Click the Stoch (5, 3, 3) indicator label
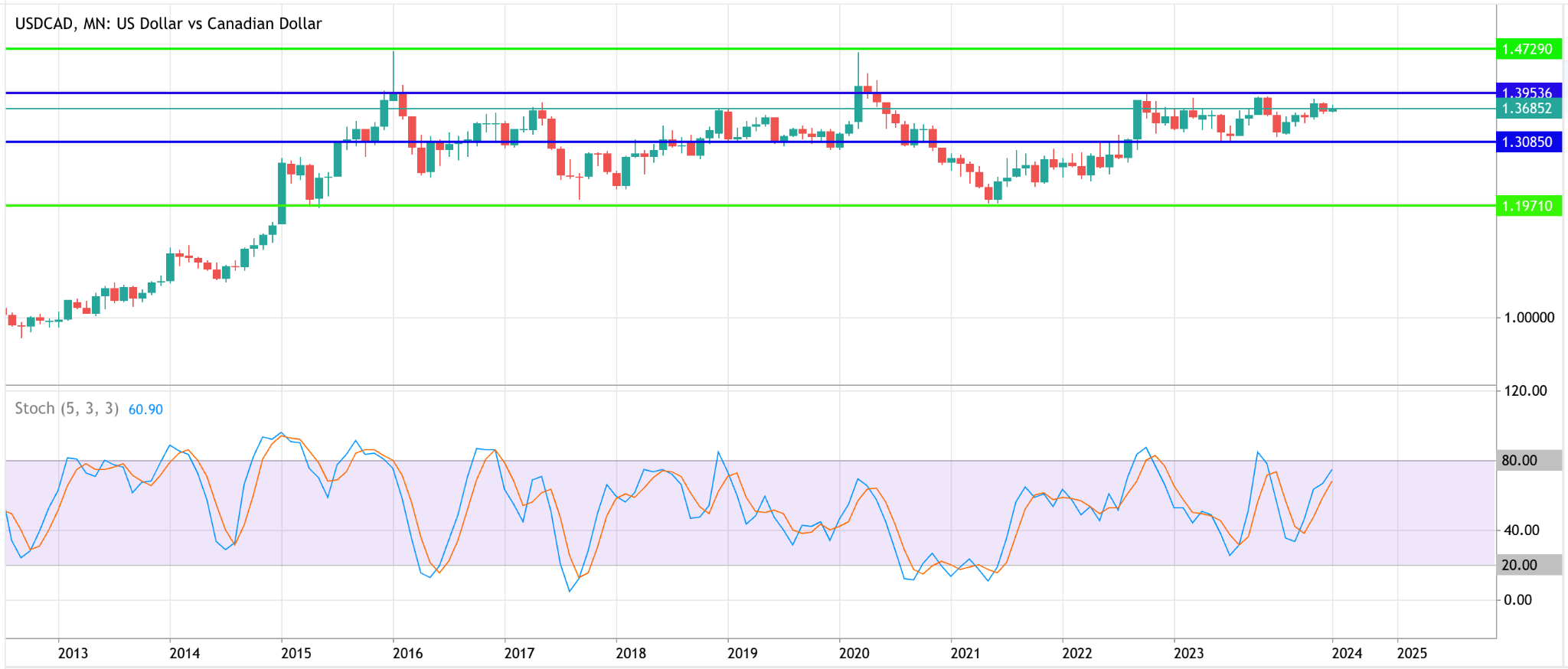The image size is (1568, 669). click(x=67, y=409)
